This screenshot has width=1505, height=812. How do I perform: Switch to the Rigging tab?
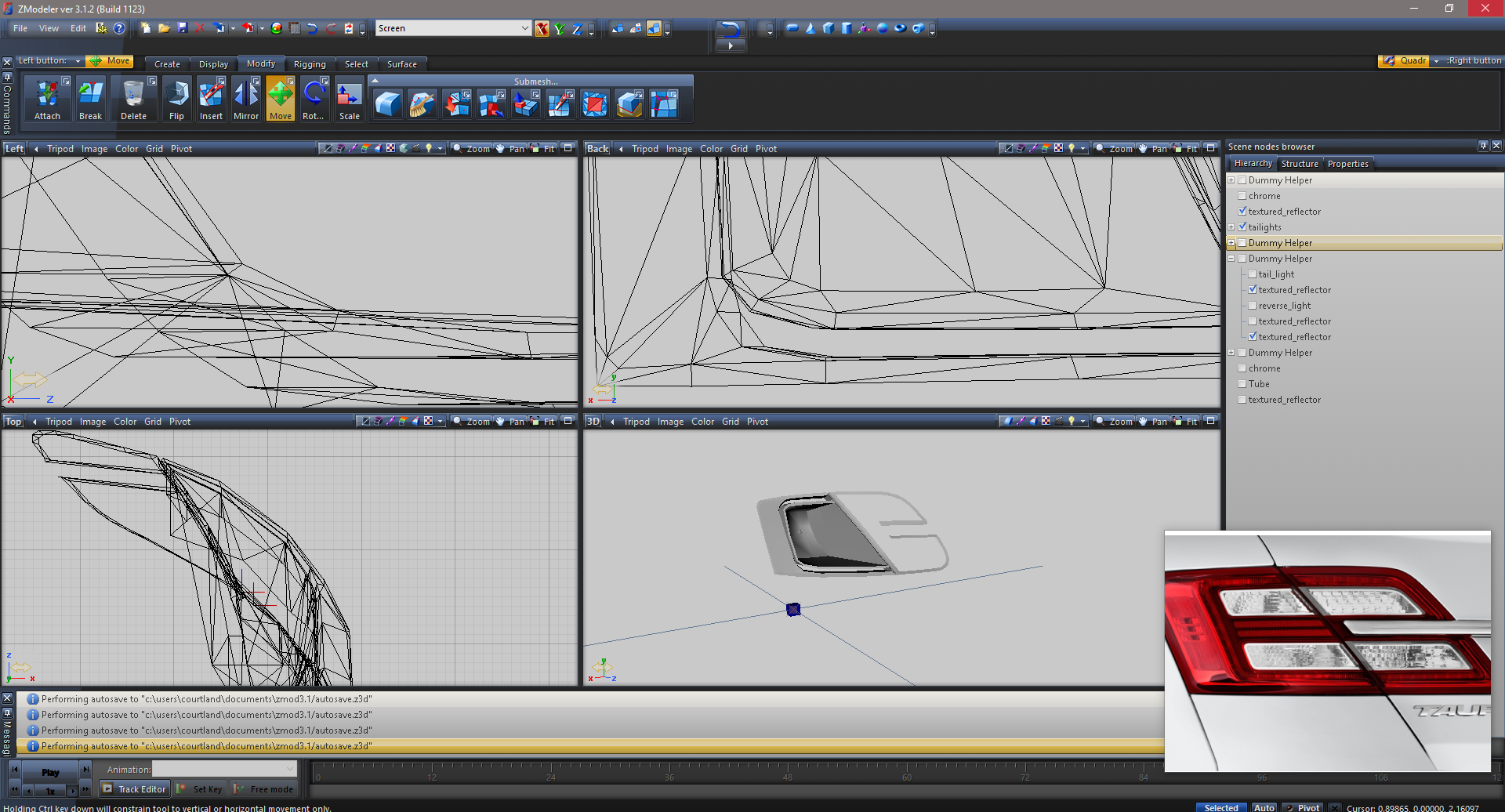(310, 64)
